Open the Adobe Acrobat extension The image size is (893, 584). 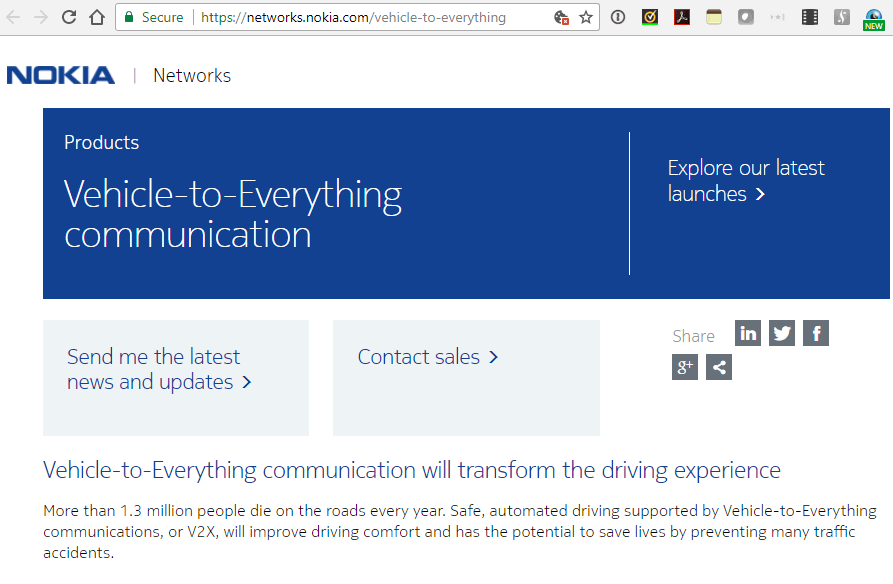681,17
